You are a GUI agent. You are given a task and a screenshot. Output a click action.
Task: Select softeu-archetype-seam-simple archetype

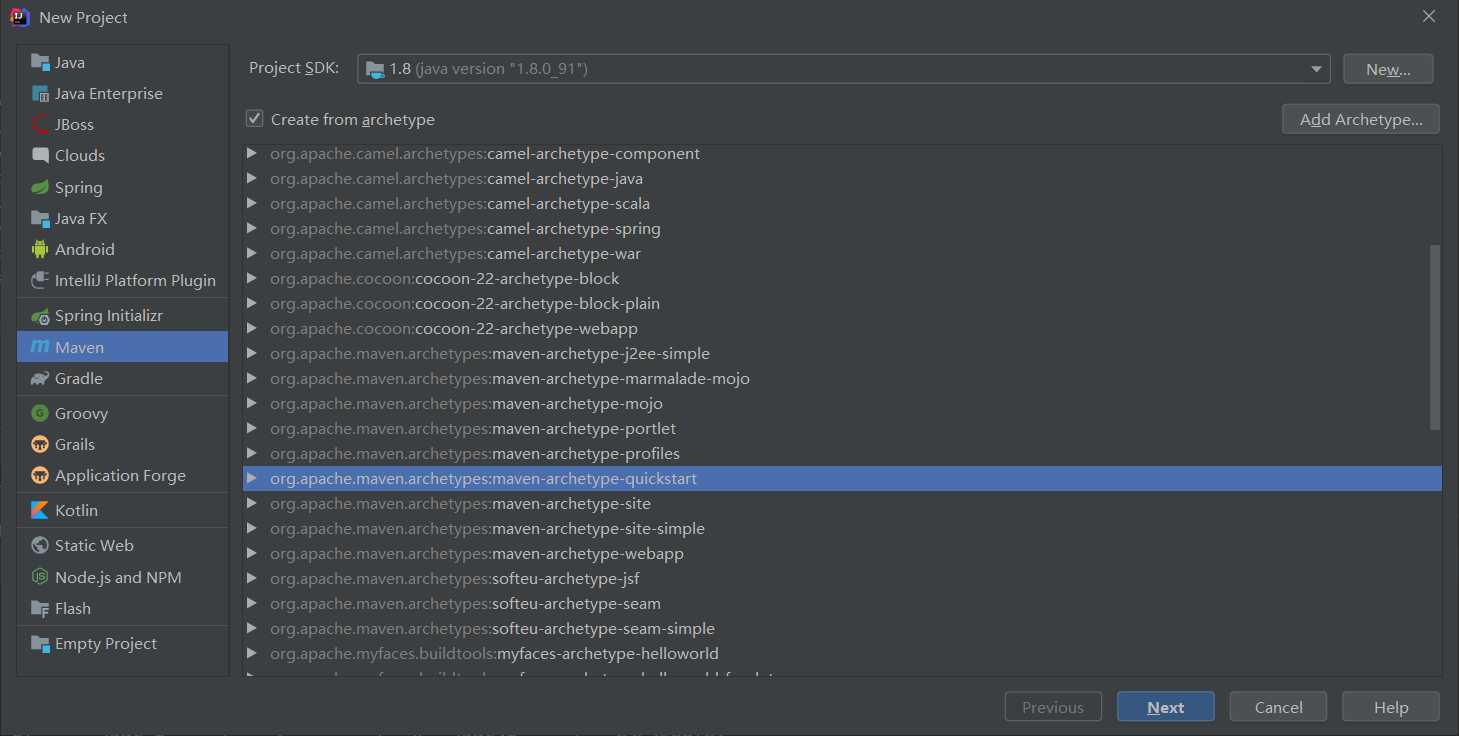tap(842, 628)
